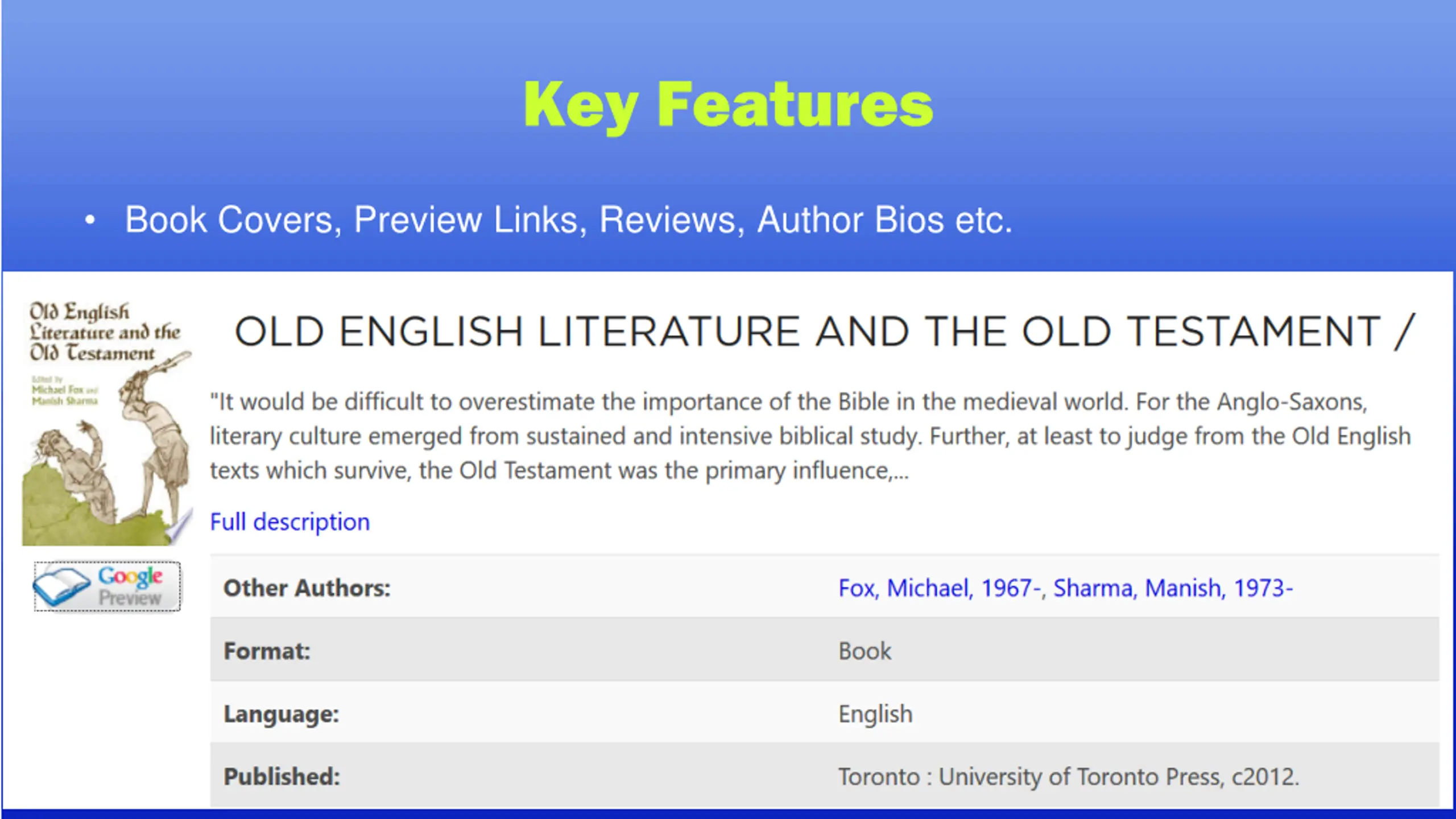The width and height of the screenshot is (1456, 819).
Task: Open author link Sharma, Manish, 1973-
Action: tap(1173, 588)
